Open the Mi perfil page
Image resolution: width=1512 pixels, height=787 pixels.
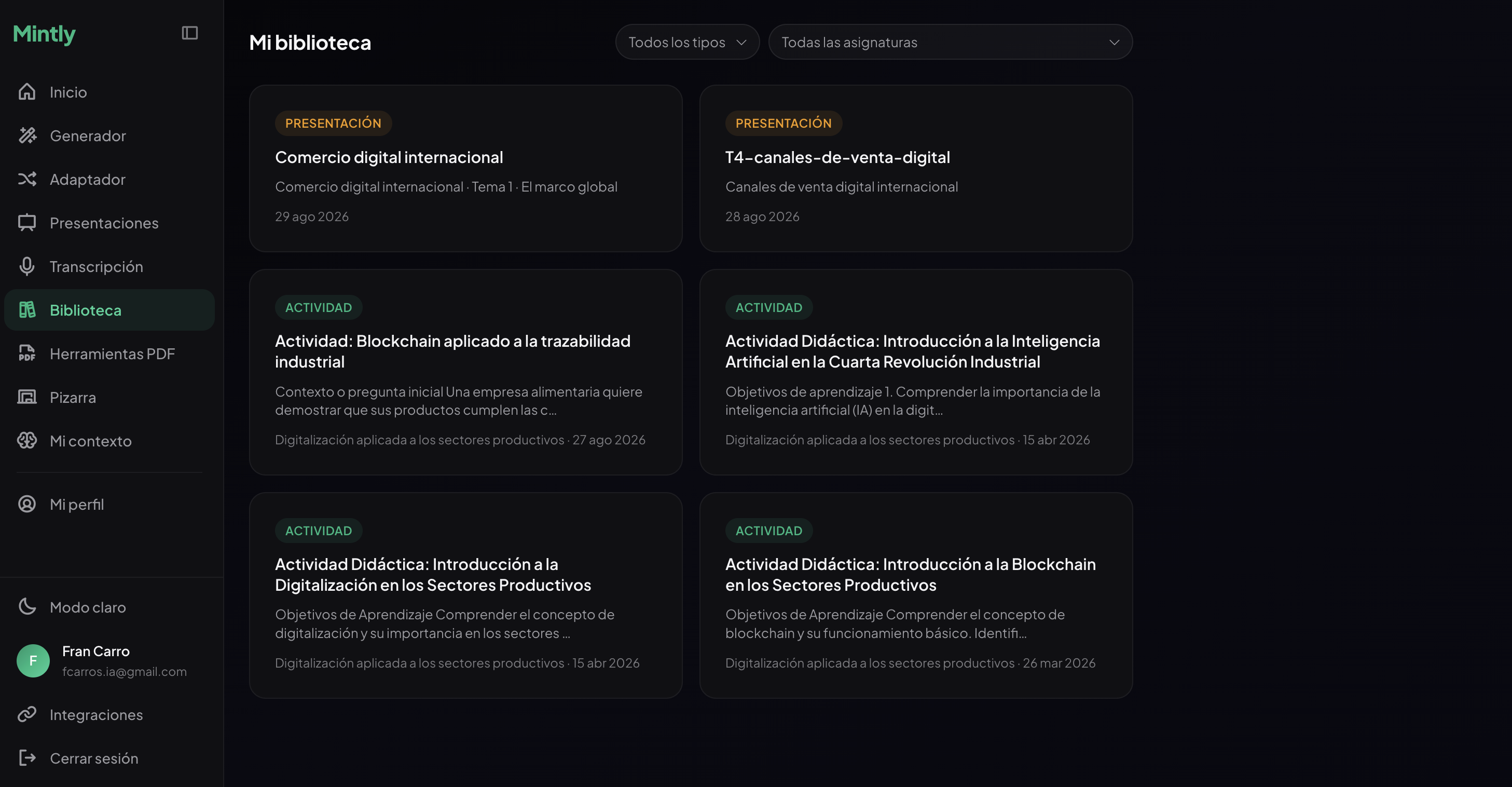coord(109,505)
